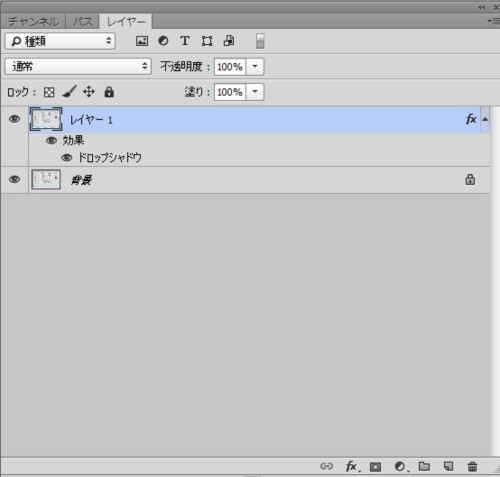Lock transparent pixels checkerboard icon
The image size is (500, 477).
click(49, 92)
